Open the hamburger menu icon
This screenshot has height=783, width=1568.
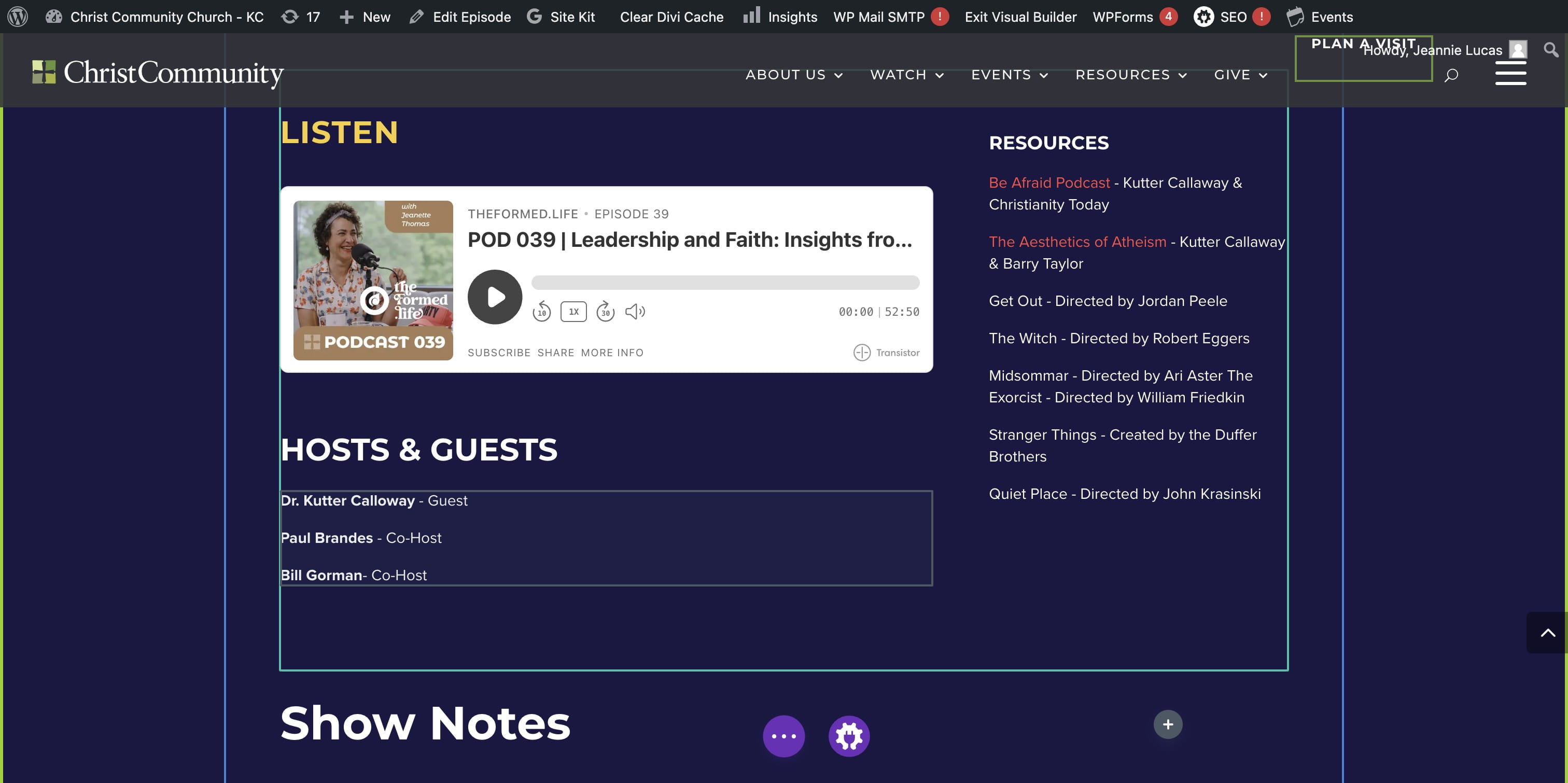point(1510,73)
